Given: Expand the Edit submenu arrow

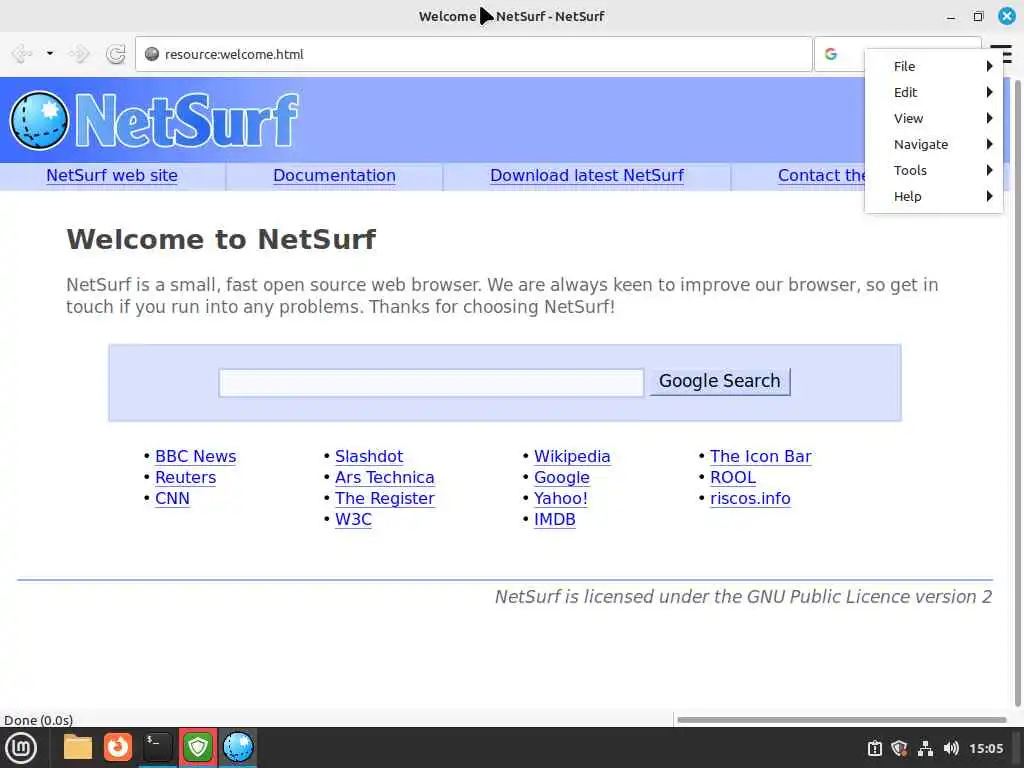Looking at the screenshot, I should point(989,92).
